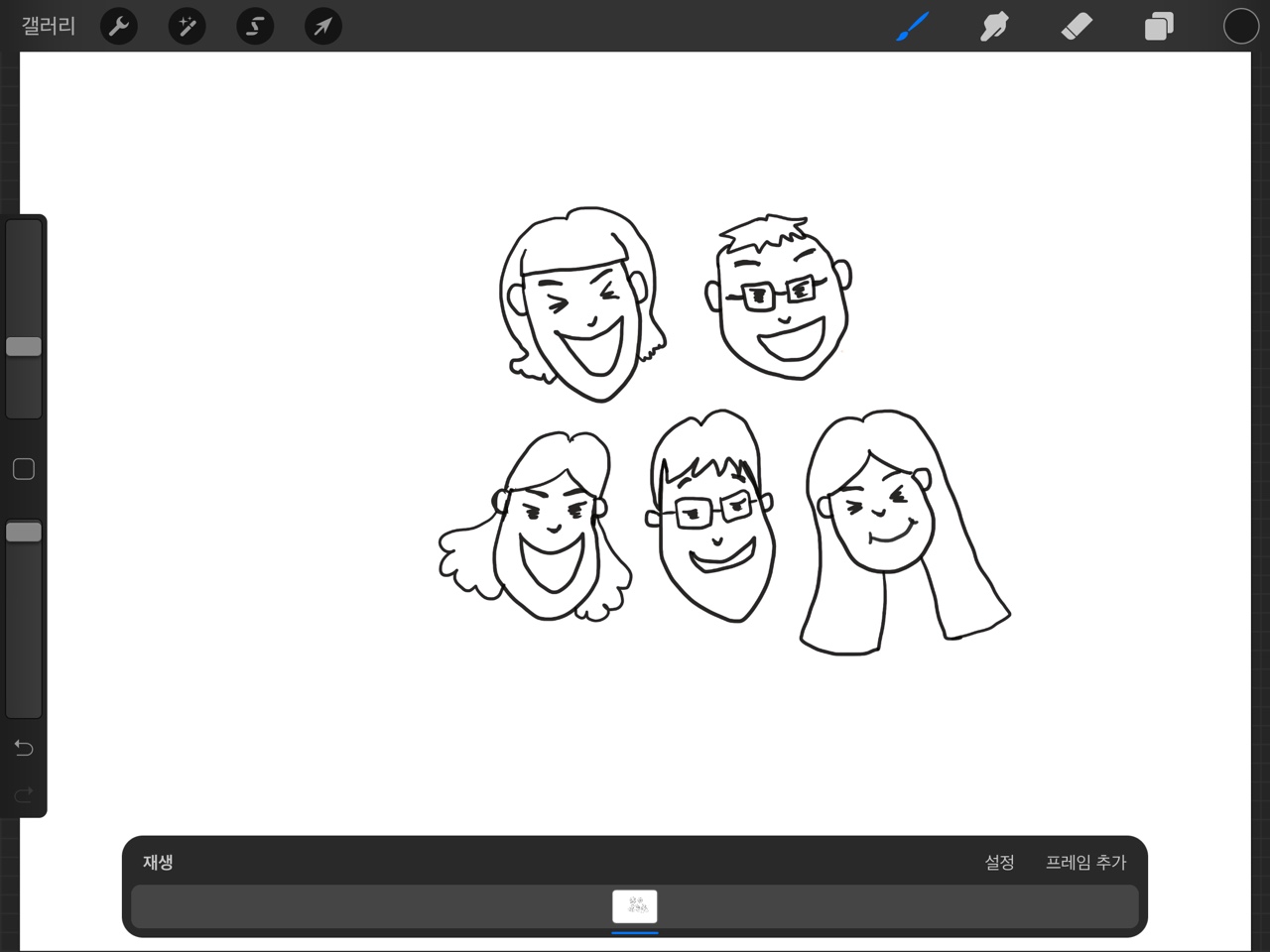Open the Adjustments magic wand menu
The width and height of the screenshot is (1270, 952).
pyautogui.click(x=187, y=26)
